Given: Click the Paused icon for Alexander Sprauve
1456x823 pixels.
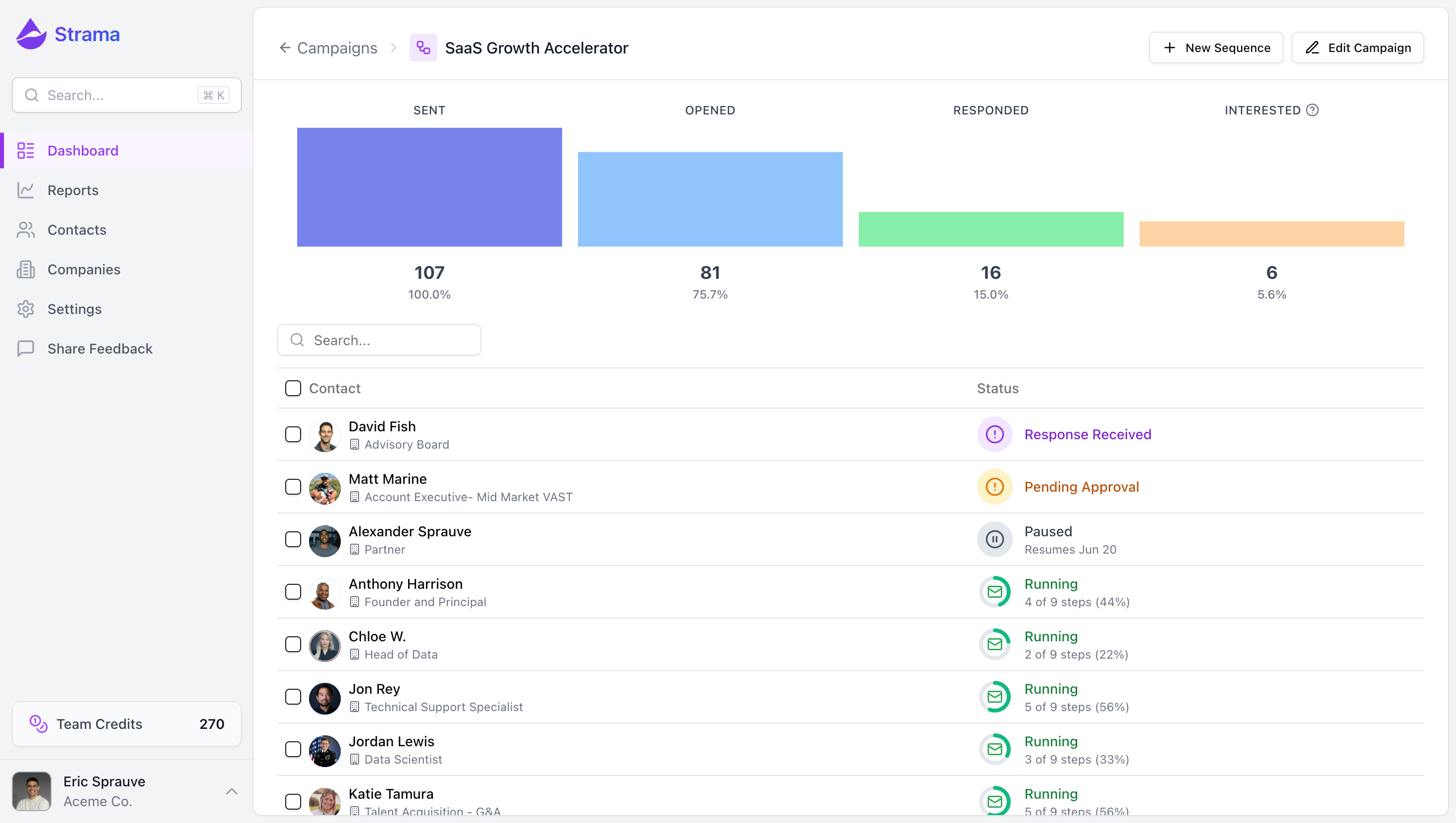Looking at the screenshot, I should point(994,539).
